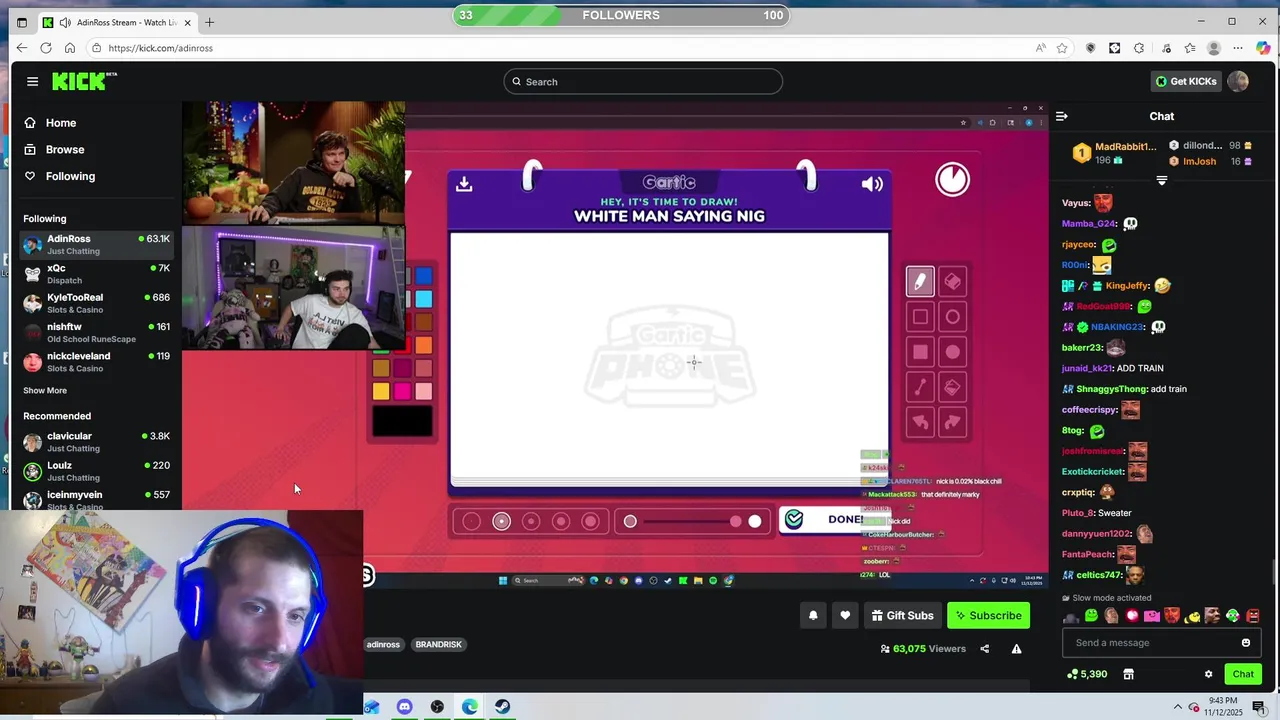The height and width of the screenshot is (720, 1280).
Task: Expand Show More under Following list
Action: click(45, 391)
